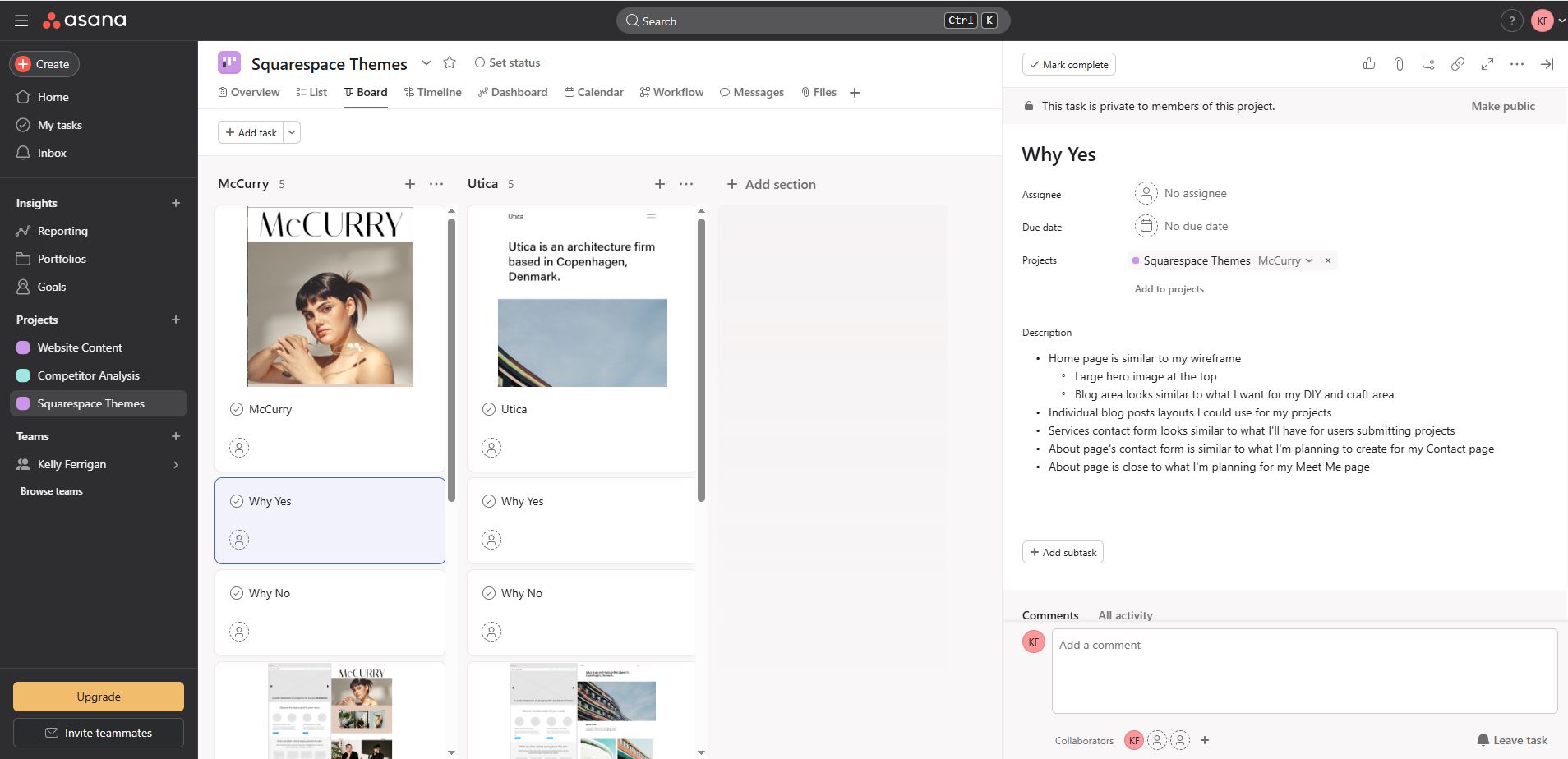Toggle completion circle on Utica Why No card
The width and height of the screenshot is (1568, 759).
pos(489,593)
